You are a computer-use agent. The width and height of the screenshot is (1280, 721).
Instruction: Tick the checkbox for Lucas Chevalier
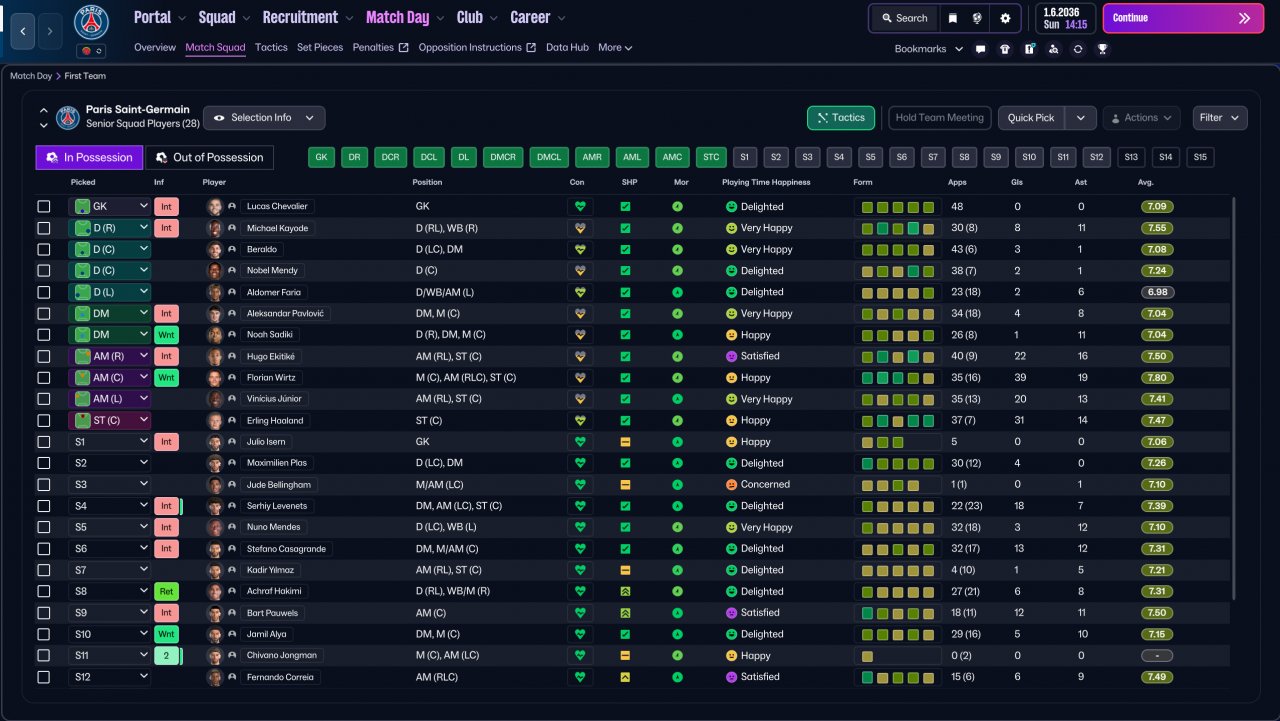point(43,207)
